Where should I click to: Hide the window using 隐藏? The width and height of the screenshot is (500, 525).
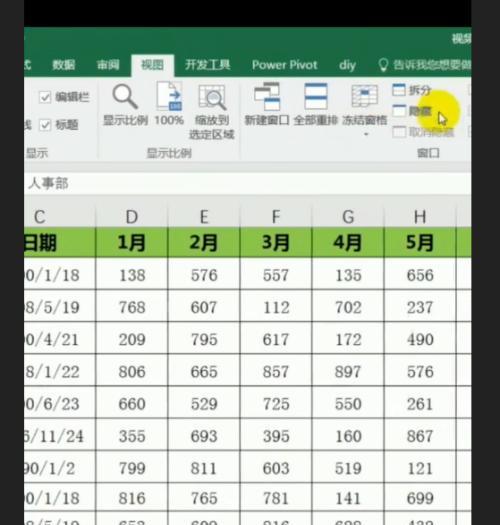(x=412, y=111)
